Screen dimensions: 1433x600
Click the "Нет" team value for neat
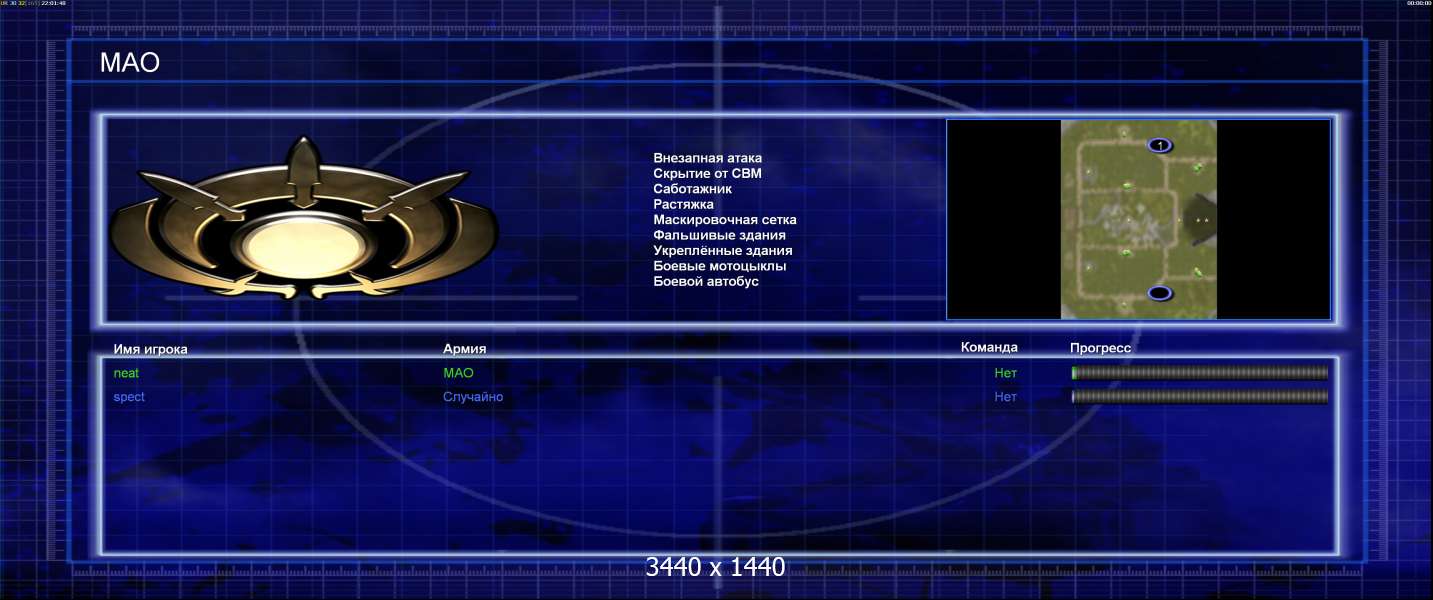tap(1006, 373)
